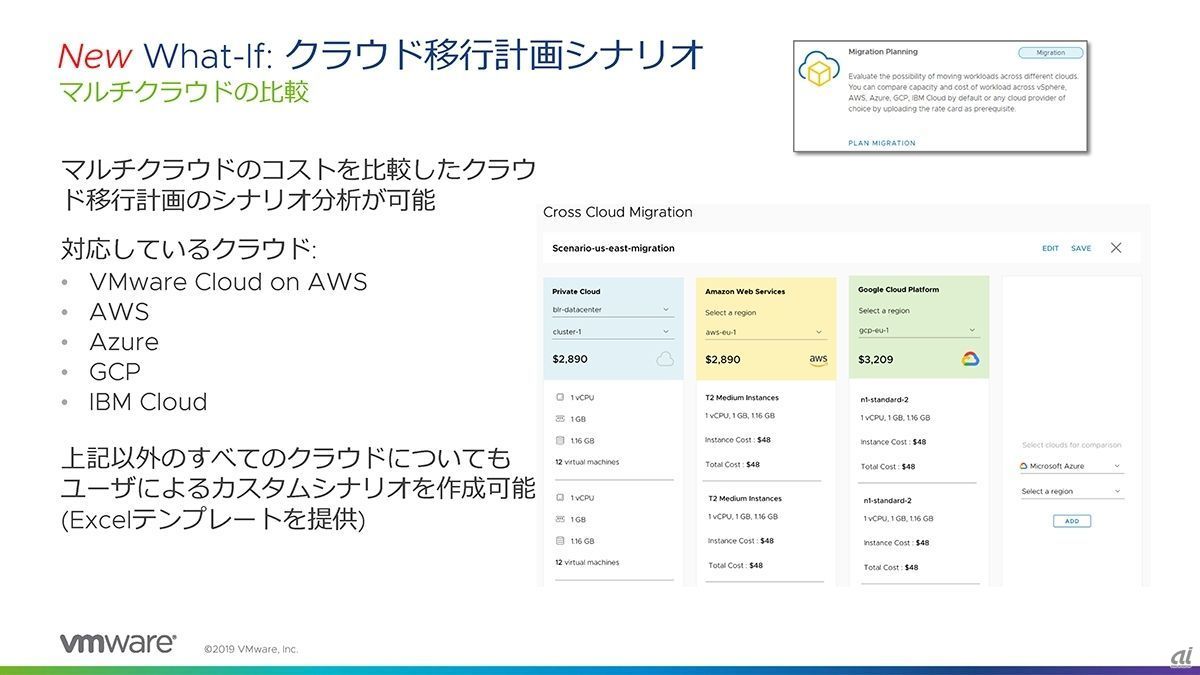Click the 'マルチクラウドの比較' subtitle
Image resolution: width=1200 pixels, height=675 pixels.
point(185,91)
